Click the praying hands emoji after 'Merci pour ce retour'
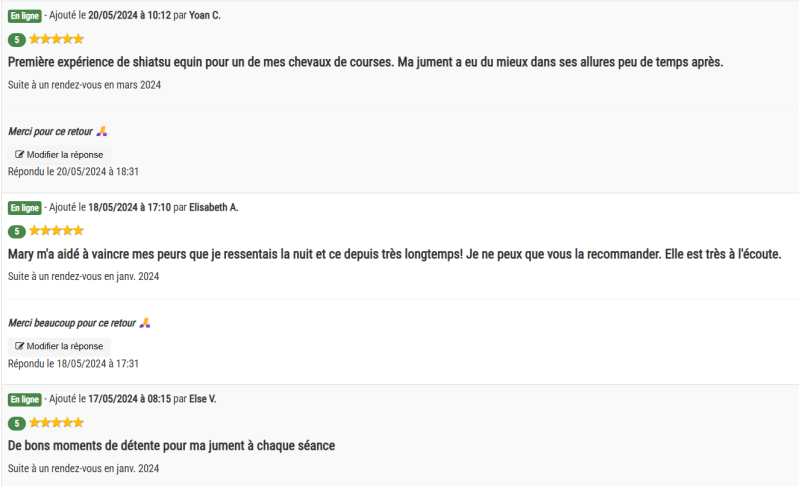 (102, 131)
